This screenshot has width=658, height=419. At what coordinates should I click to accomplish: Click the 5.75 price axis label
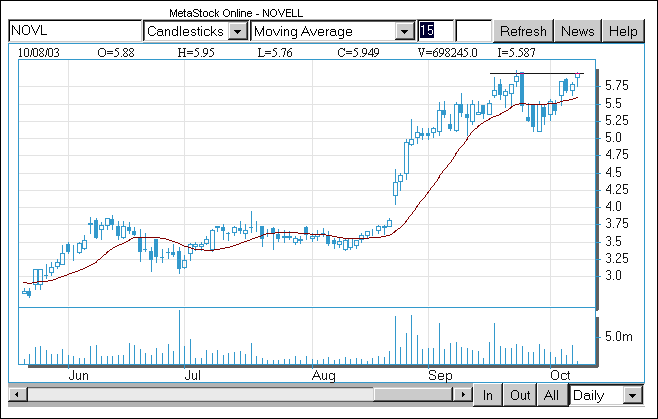click(617, 86)
